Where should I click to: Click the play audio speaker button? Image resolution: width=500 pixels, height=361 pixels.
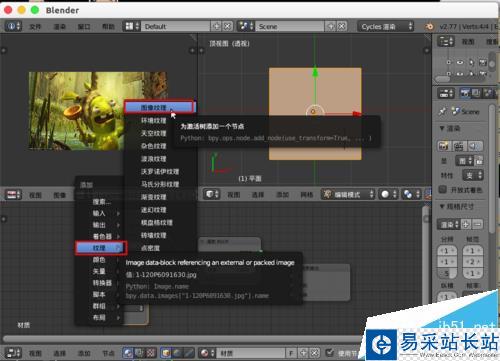[475, 146]
